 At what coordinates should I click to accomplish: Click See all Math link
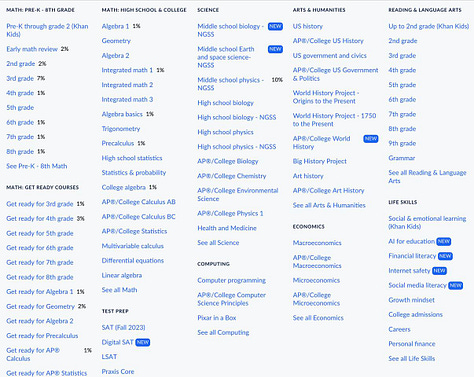click(x=119, y=290)
